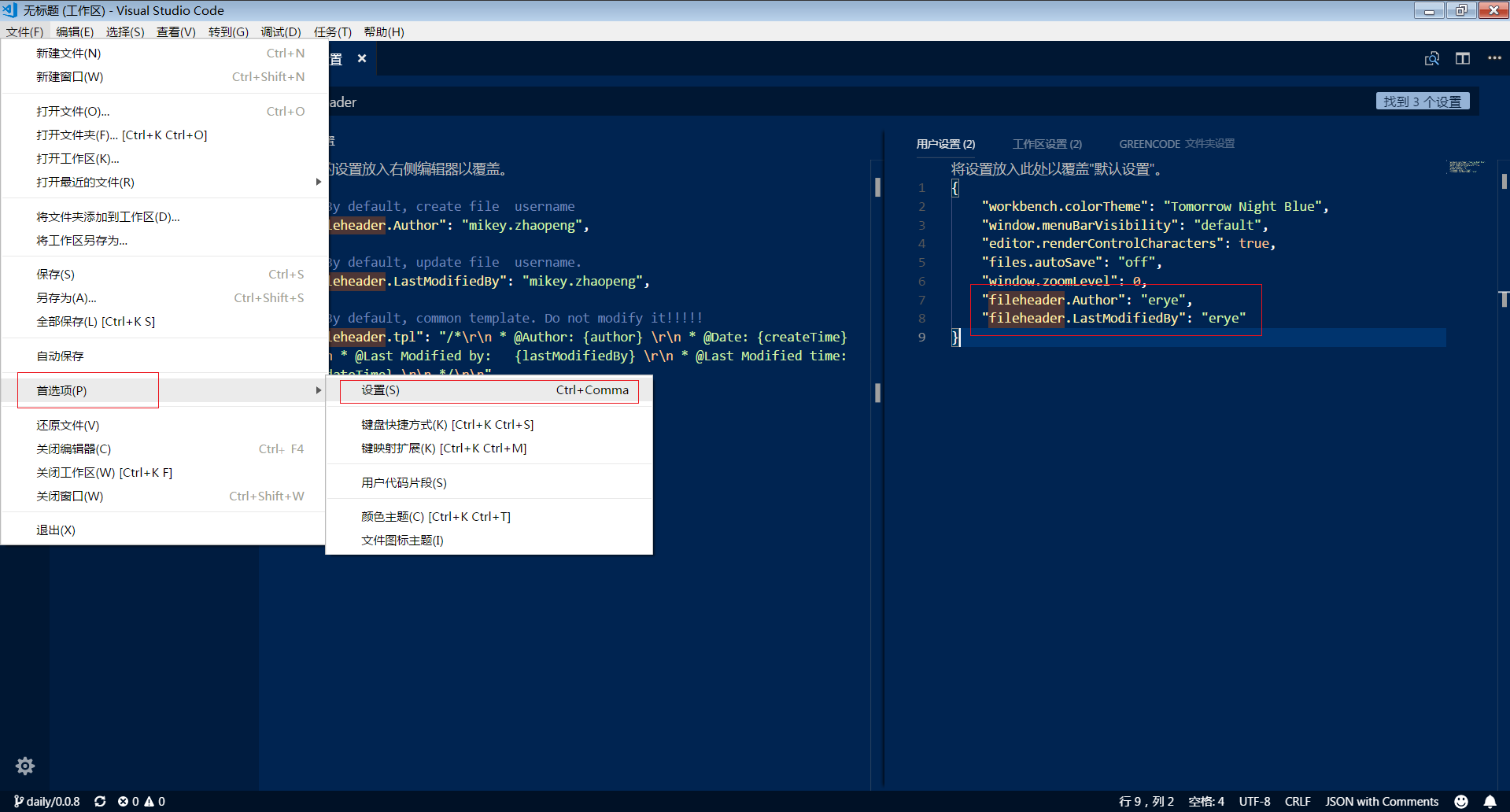Choose 颜色主题(C) menu entry
Screen dimensions: 1510x812
point(489,516)
